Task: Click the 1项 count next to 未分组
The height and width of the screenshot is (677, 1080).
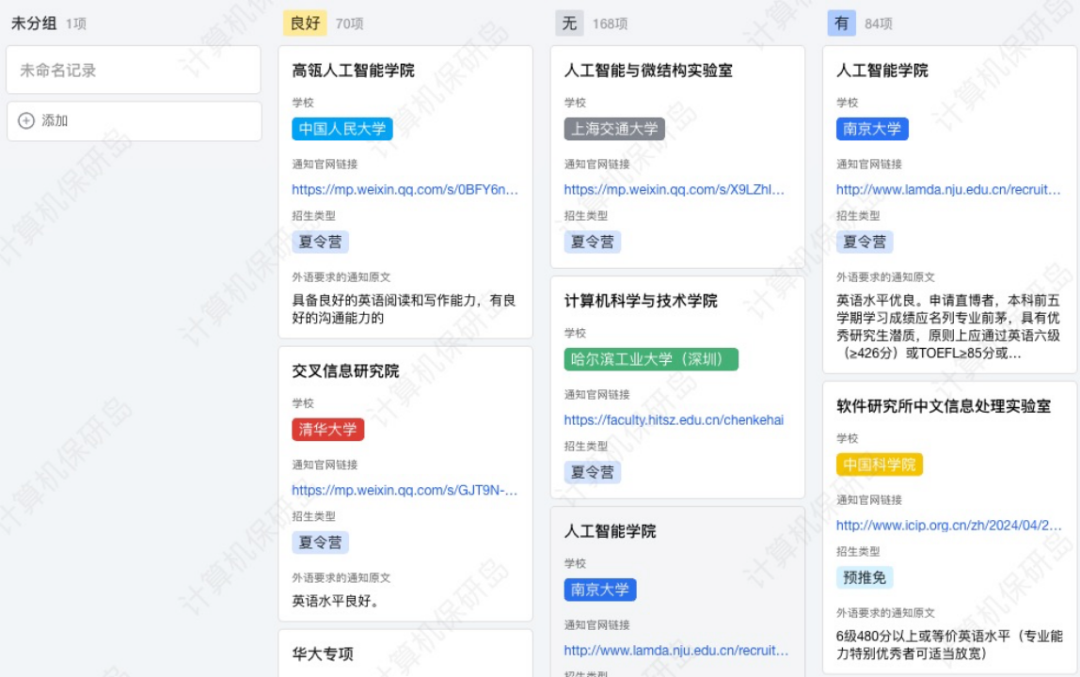Action: pyautogui.click(x=76, y=24)
